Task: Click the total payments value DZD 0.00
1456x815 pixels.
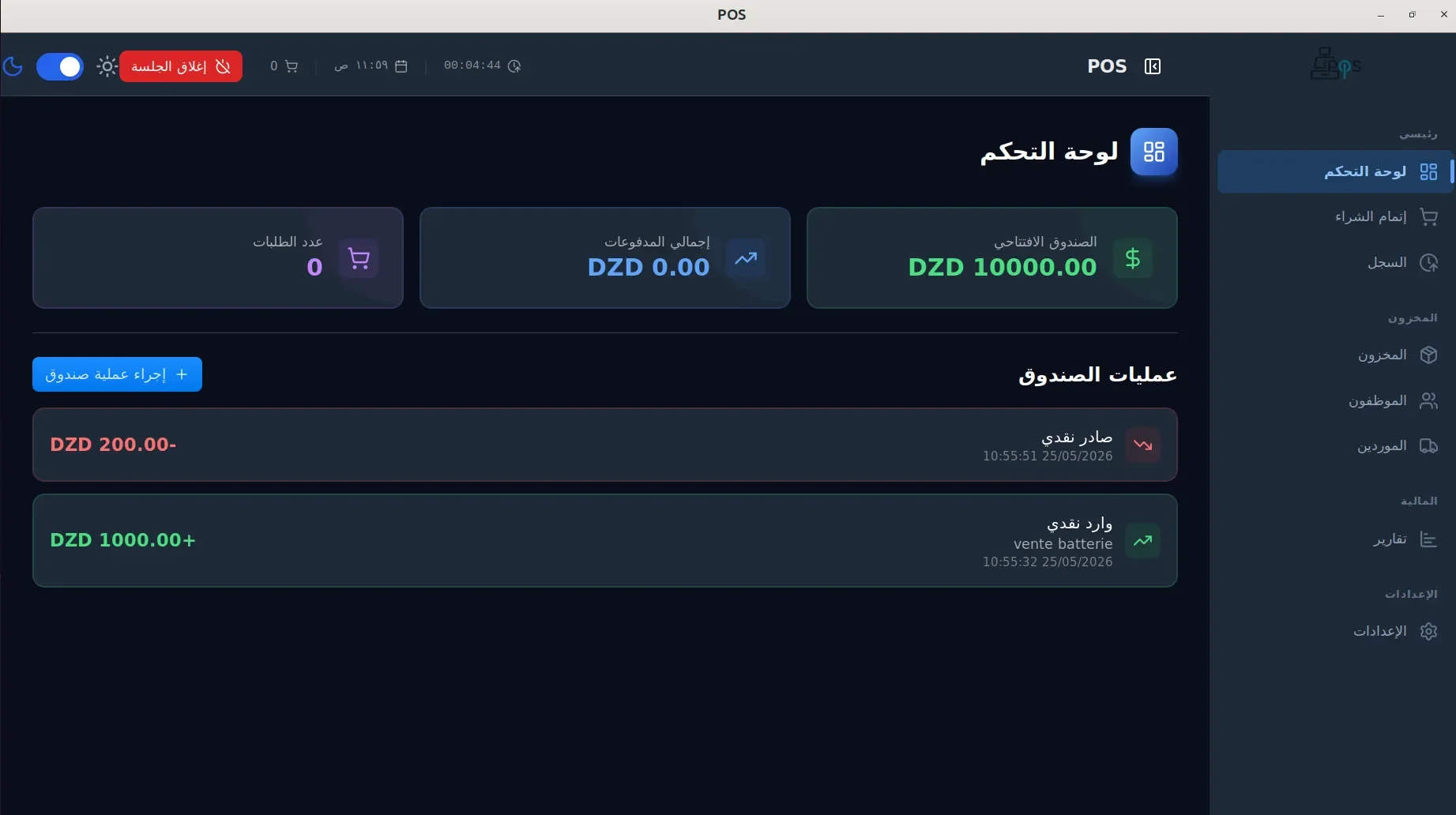Action: pos(649,267)
